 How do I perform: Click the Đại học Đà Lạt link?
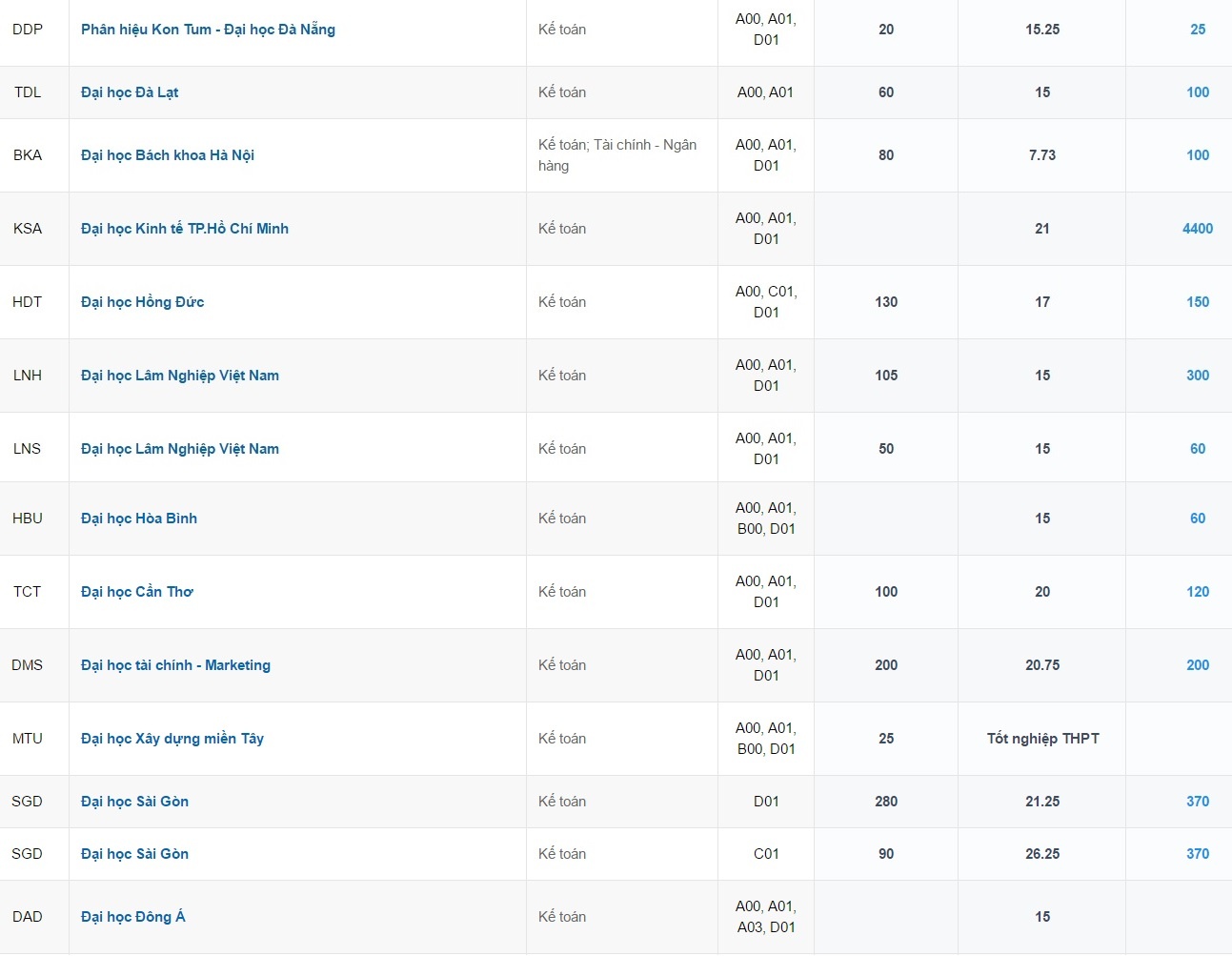(130, 92)
